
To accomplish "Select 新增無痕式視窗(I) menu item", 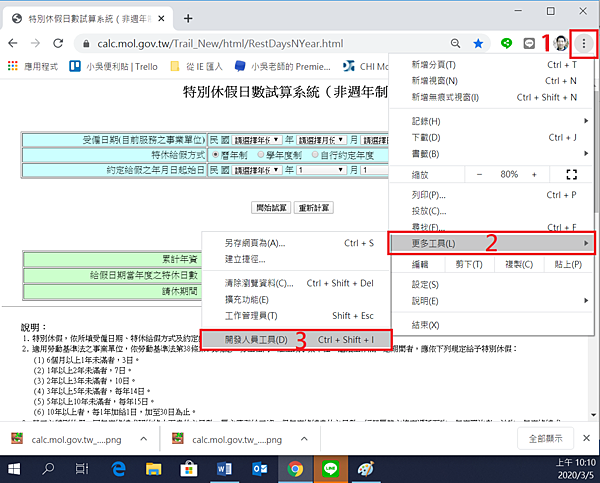I will click(x=491, y=97).
